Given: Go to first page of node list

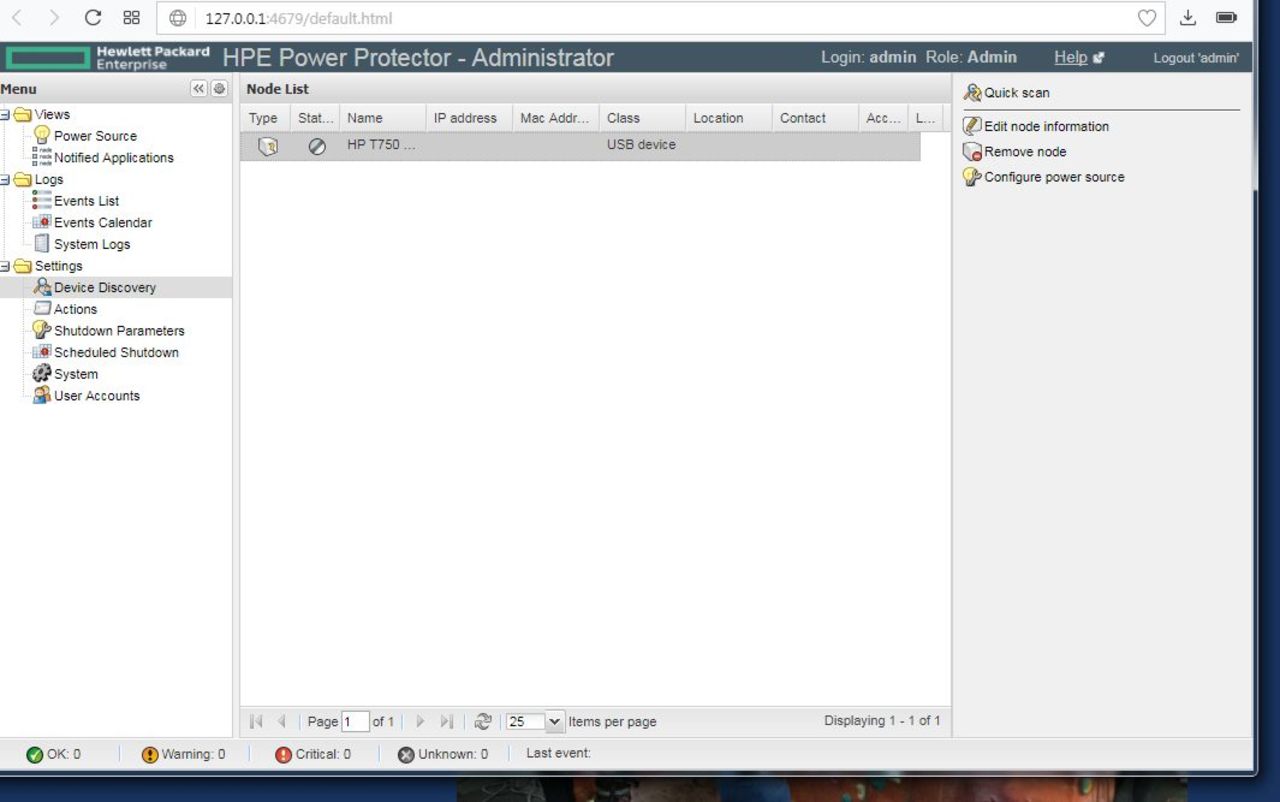Looking at the screenshot, I should [256, 721].
